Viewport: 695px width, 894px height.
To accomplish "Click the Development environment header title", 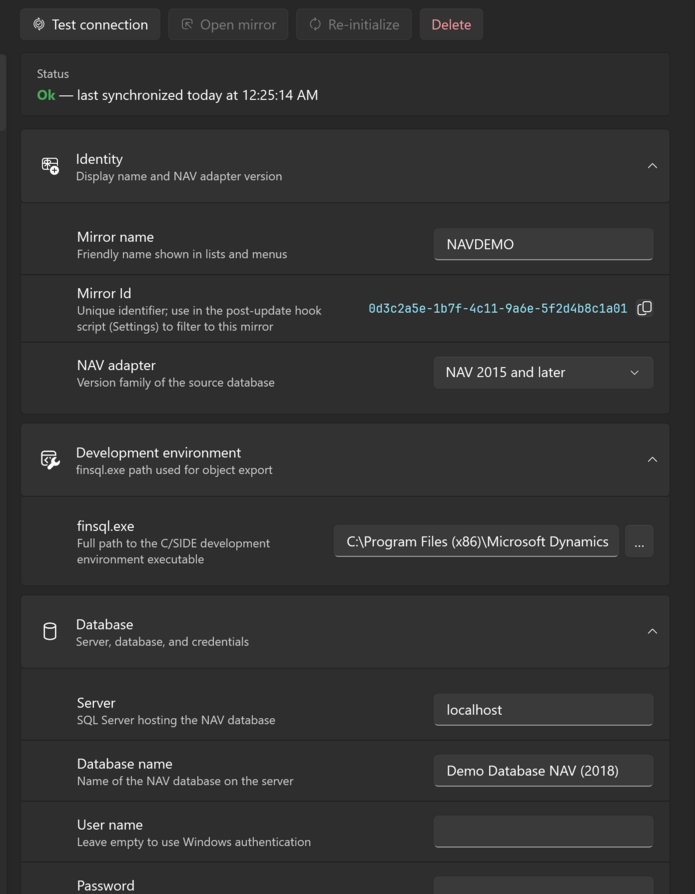I will pos(158,453).
